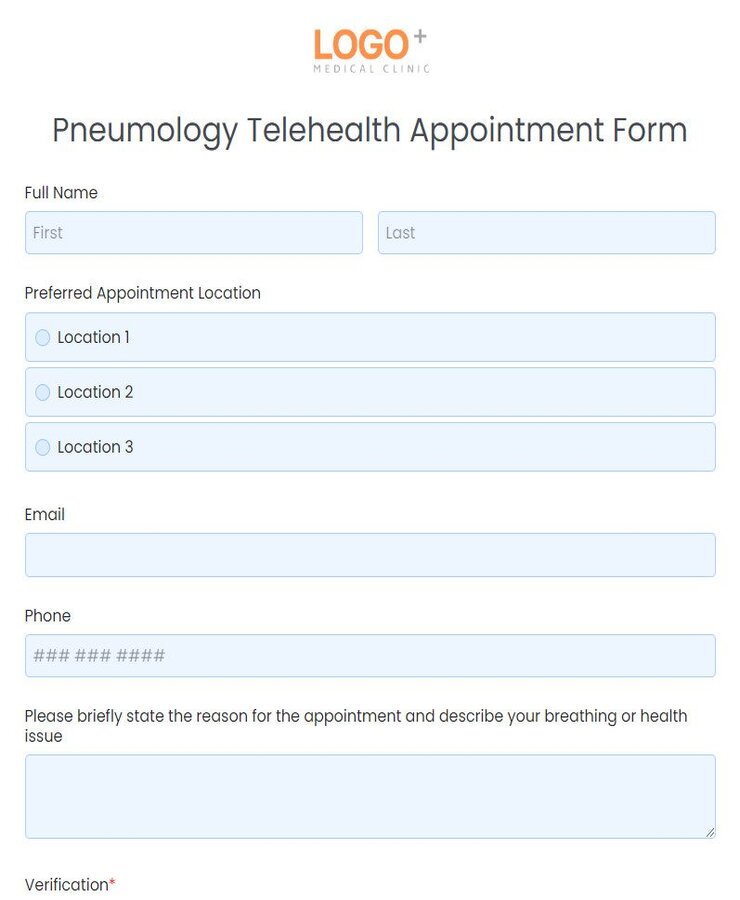Click the Verification label
The width and height of the screenshot is (740, 900).
pyautogui.click(x=64, y=885)
